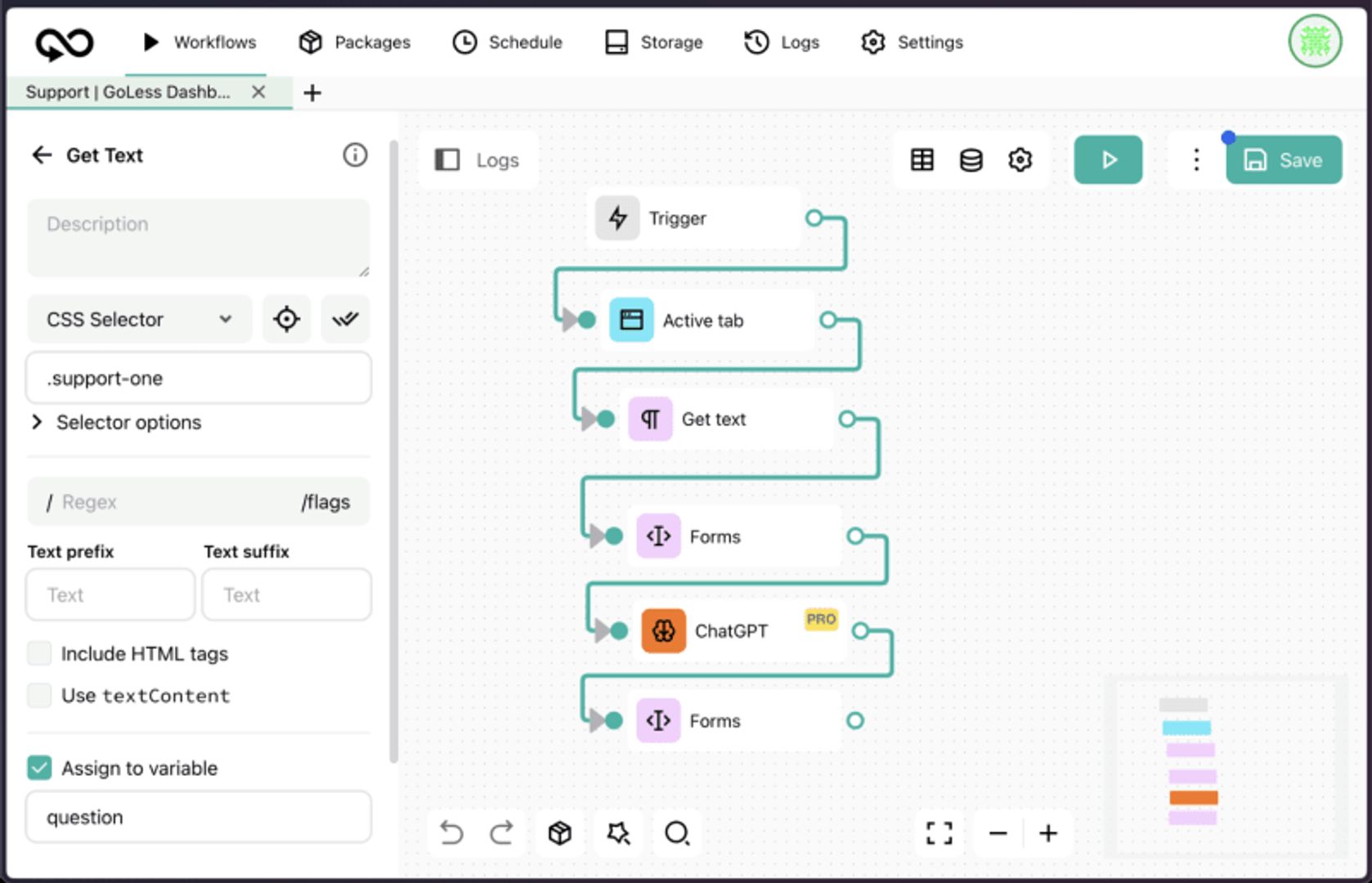Close the Support | GoLess Dashboard tab
Screen dimensions: 1372x883
click(x=258, y=92)
